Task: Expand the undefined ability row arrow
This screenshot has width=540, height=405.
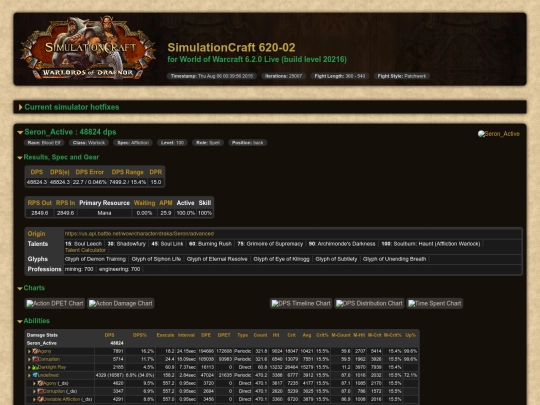Action: tap(29, 375)
